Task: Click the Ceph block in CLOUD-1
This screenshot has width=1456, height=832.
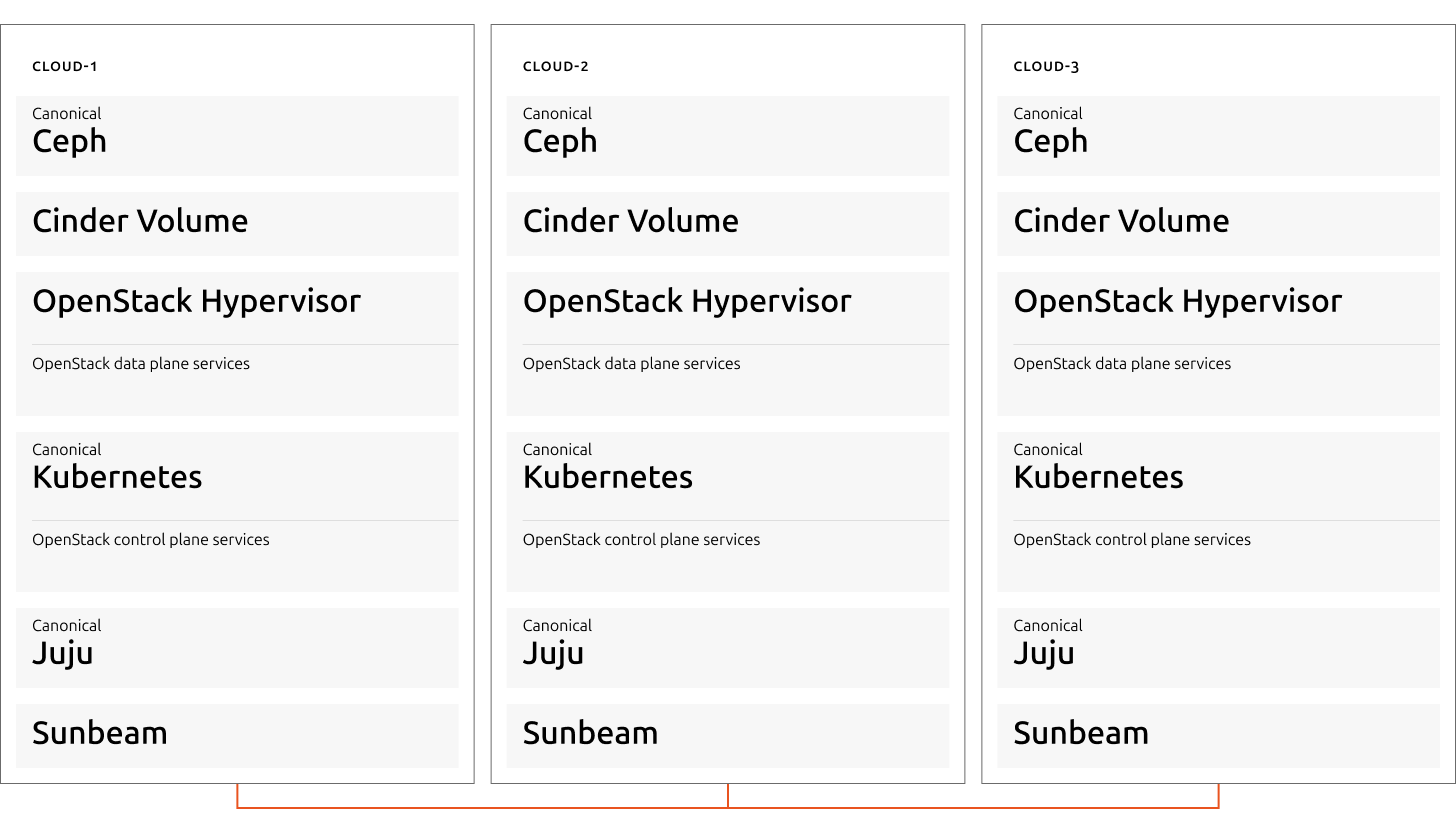Action: point(237,136)
